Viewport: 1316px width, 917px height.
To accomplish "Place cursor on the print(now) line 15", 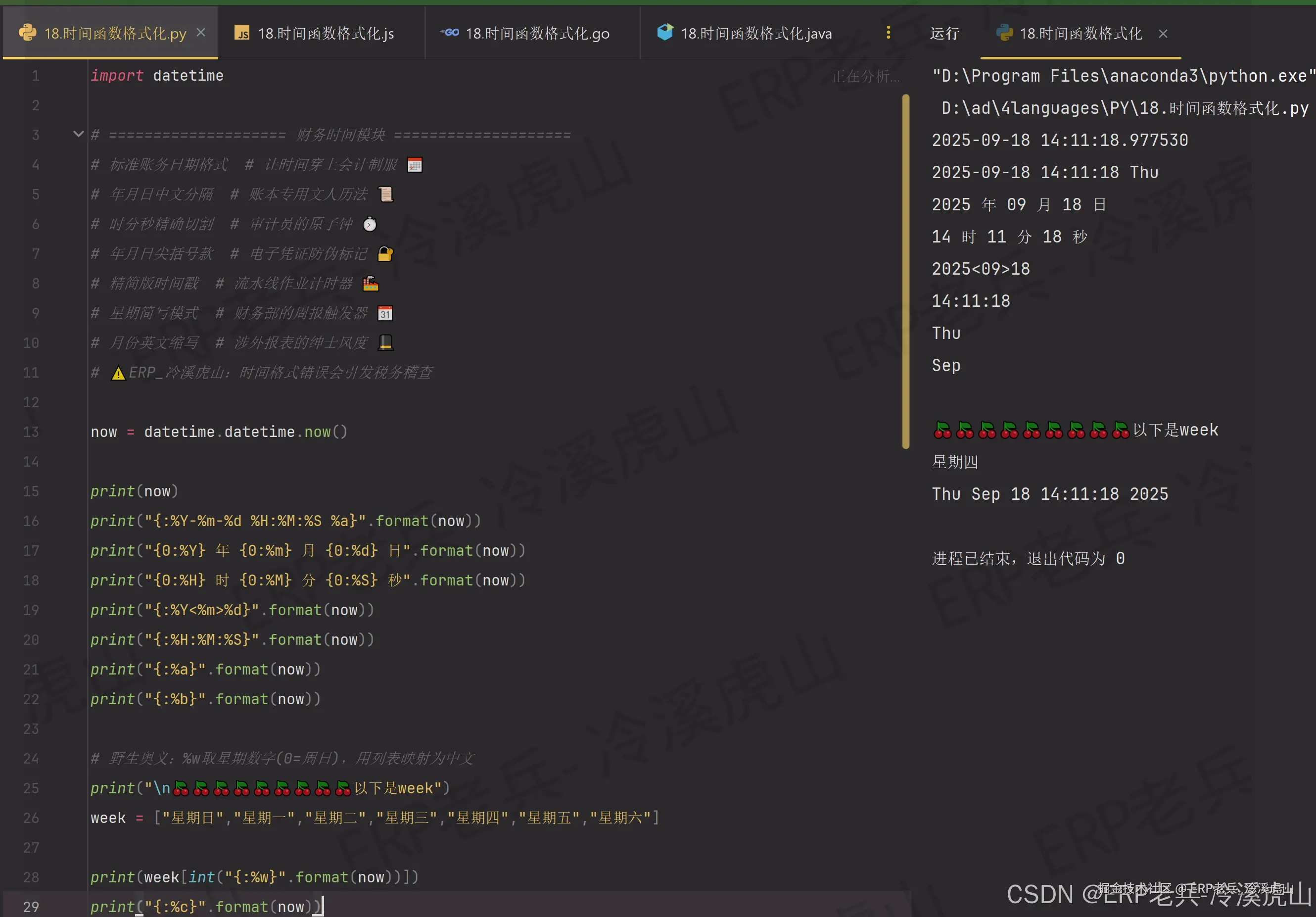I will point(134,491).
